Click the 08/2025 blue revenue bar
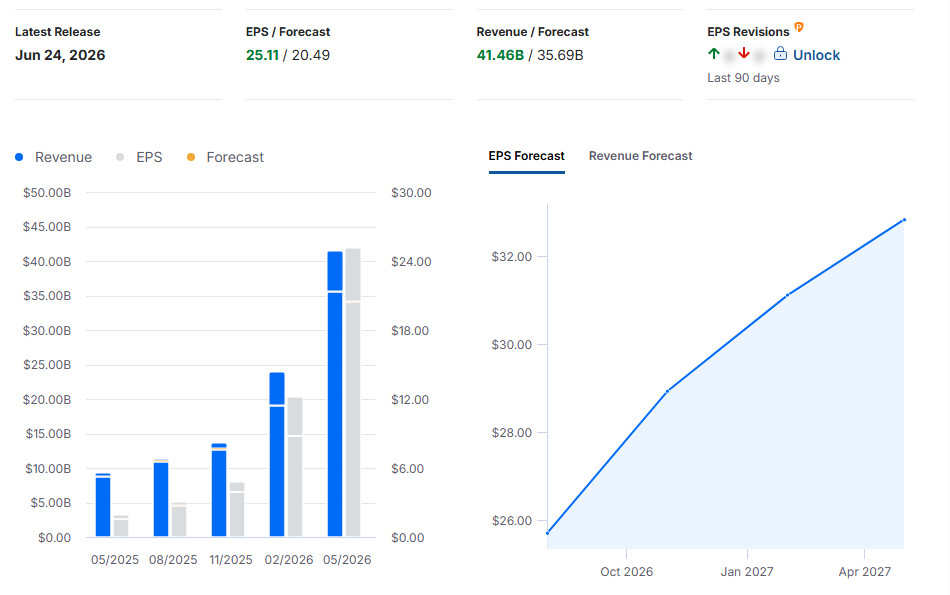 [x=161, y=497]
